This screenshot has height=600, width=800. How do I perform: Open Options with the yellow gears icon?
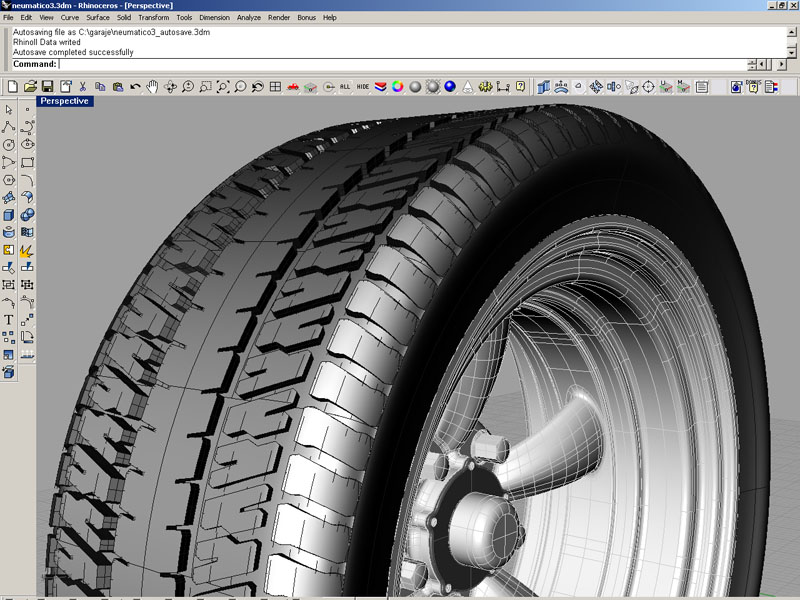[x=485, y=87]
